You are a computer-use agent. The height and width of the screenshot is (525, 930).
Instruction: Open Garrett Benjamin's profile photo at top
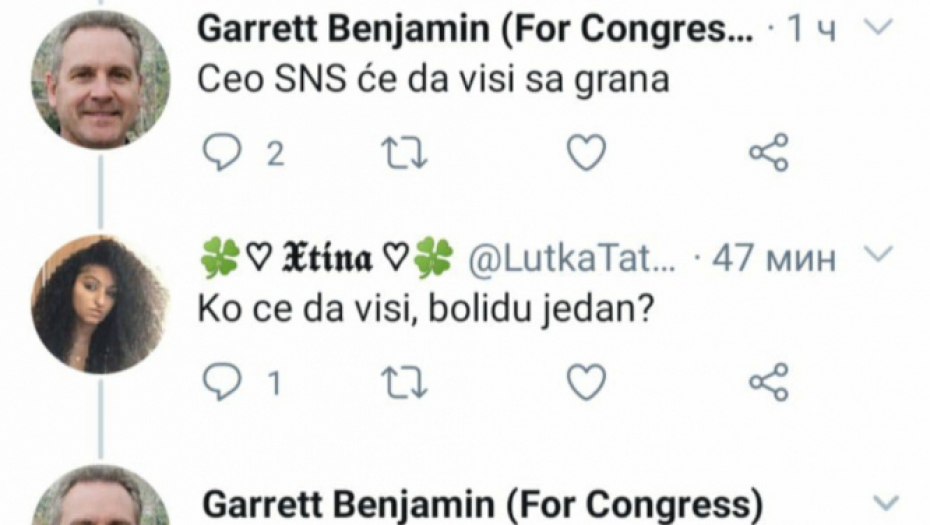pyautogui.click(x=100, y=80)
